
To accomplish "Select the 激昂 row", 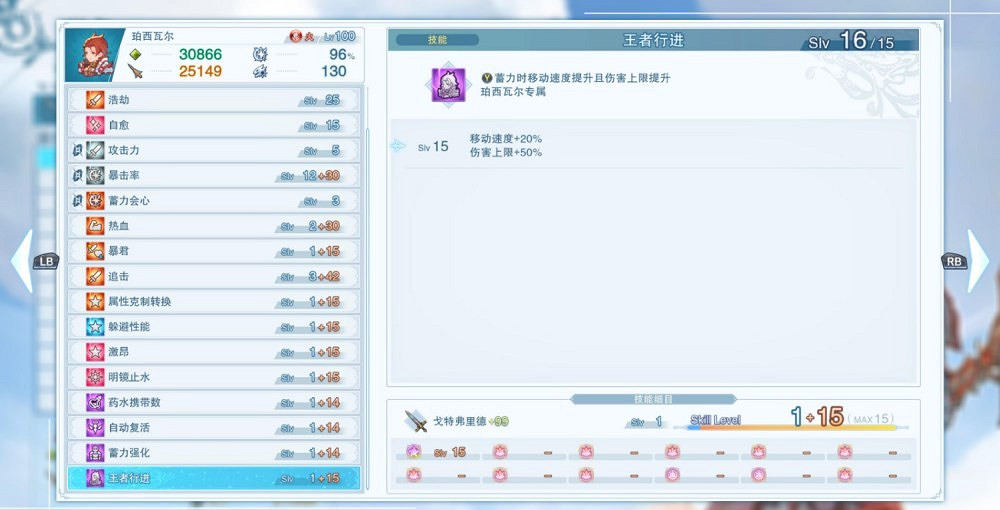I will tap(214, 352).
